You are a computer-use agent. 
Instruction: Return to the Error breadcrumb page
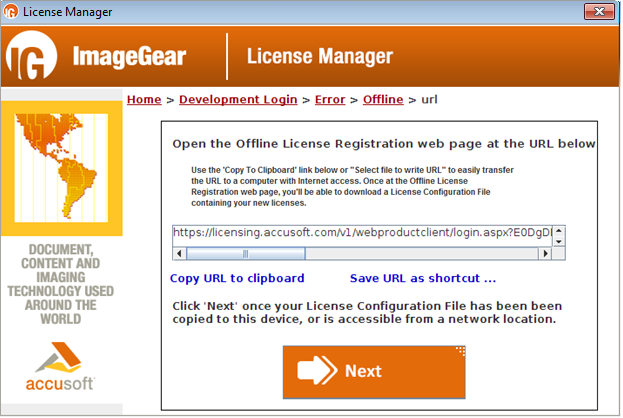(330, 99)
